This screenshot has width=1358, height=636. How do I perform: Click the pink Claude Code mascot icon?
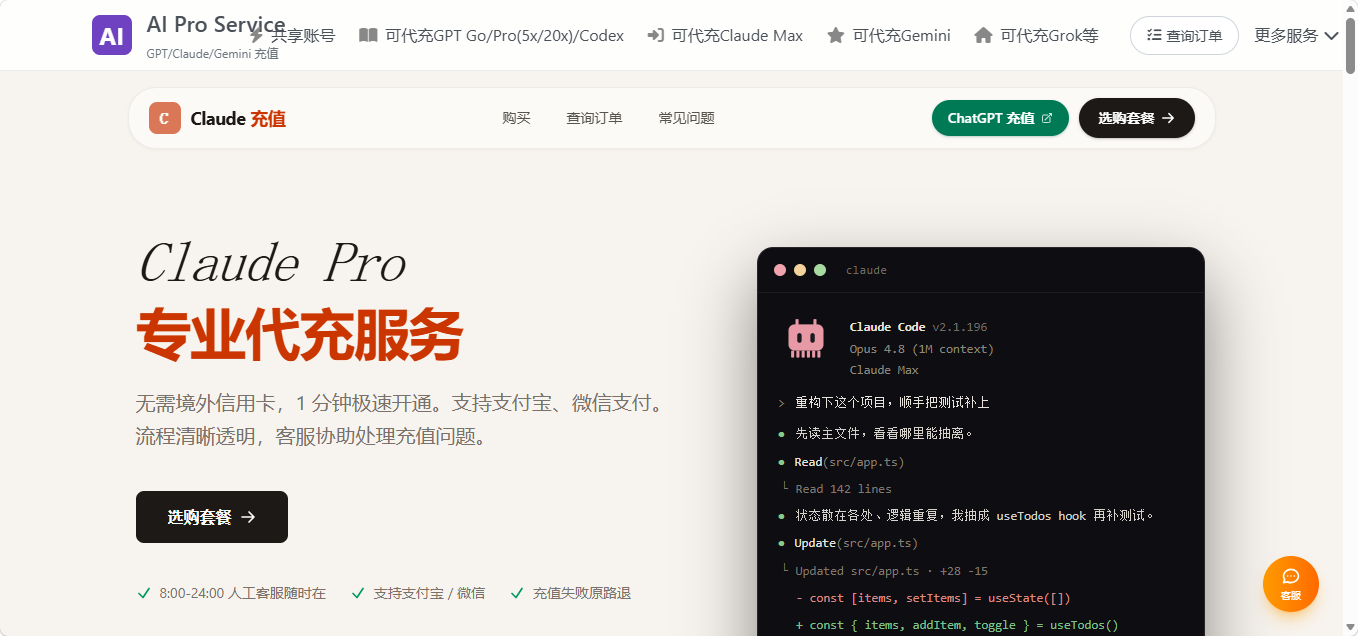805,339
